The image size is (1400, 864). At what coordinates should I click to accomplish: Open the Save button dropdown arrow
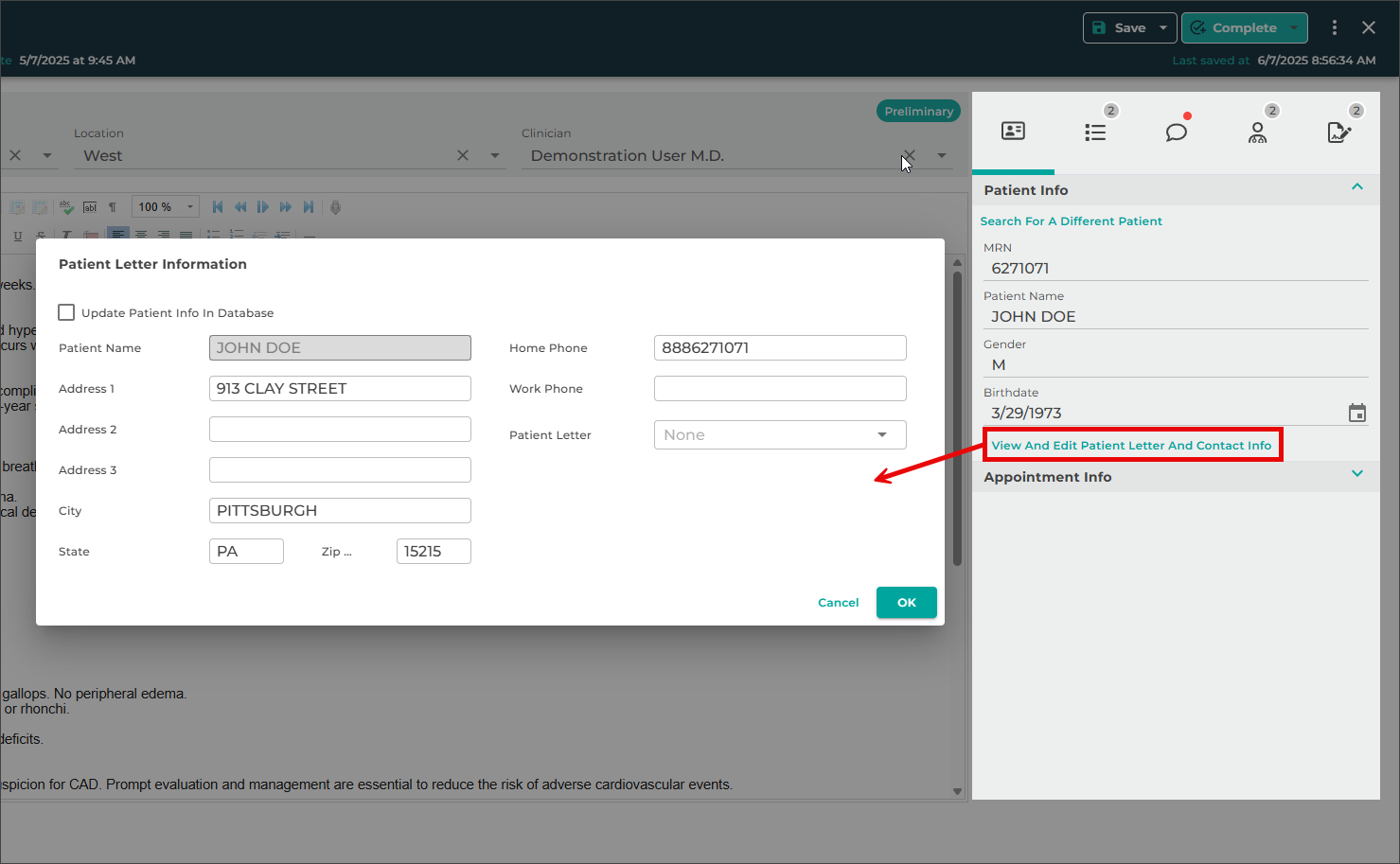[1163, 27]
